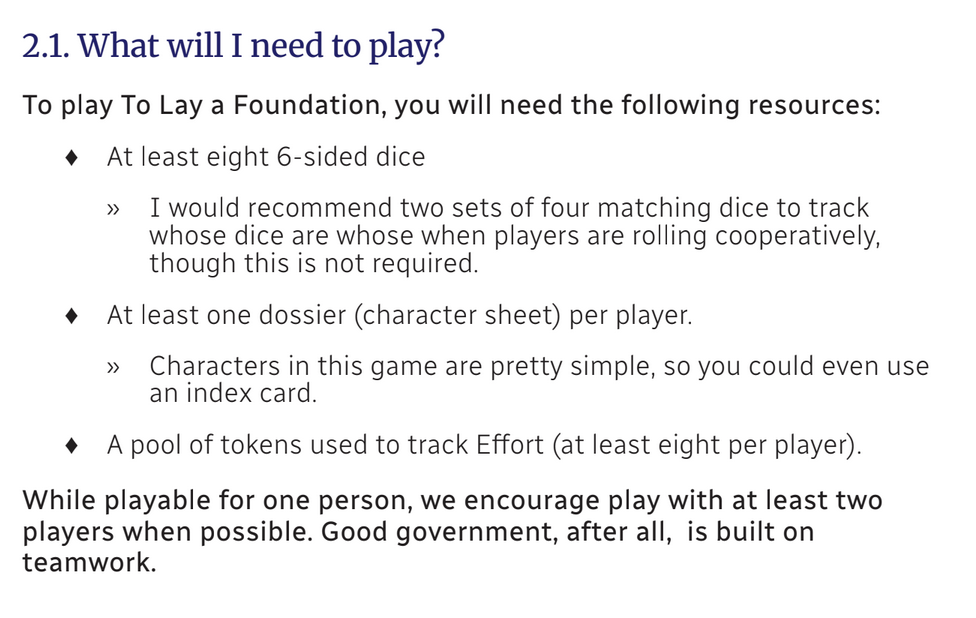976x618 pixels.
Task: Click the word "dossier" in the second bullet
Action: (x=302, y=315)
